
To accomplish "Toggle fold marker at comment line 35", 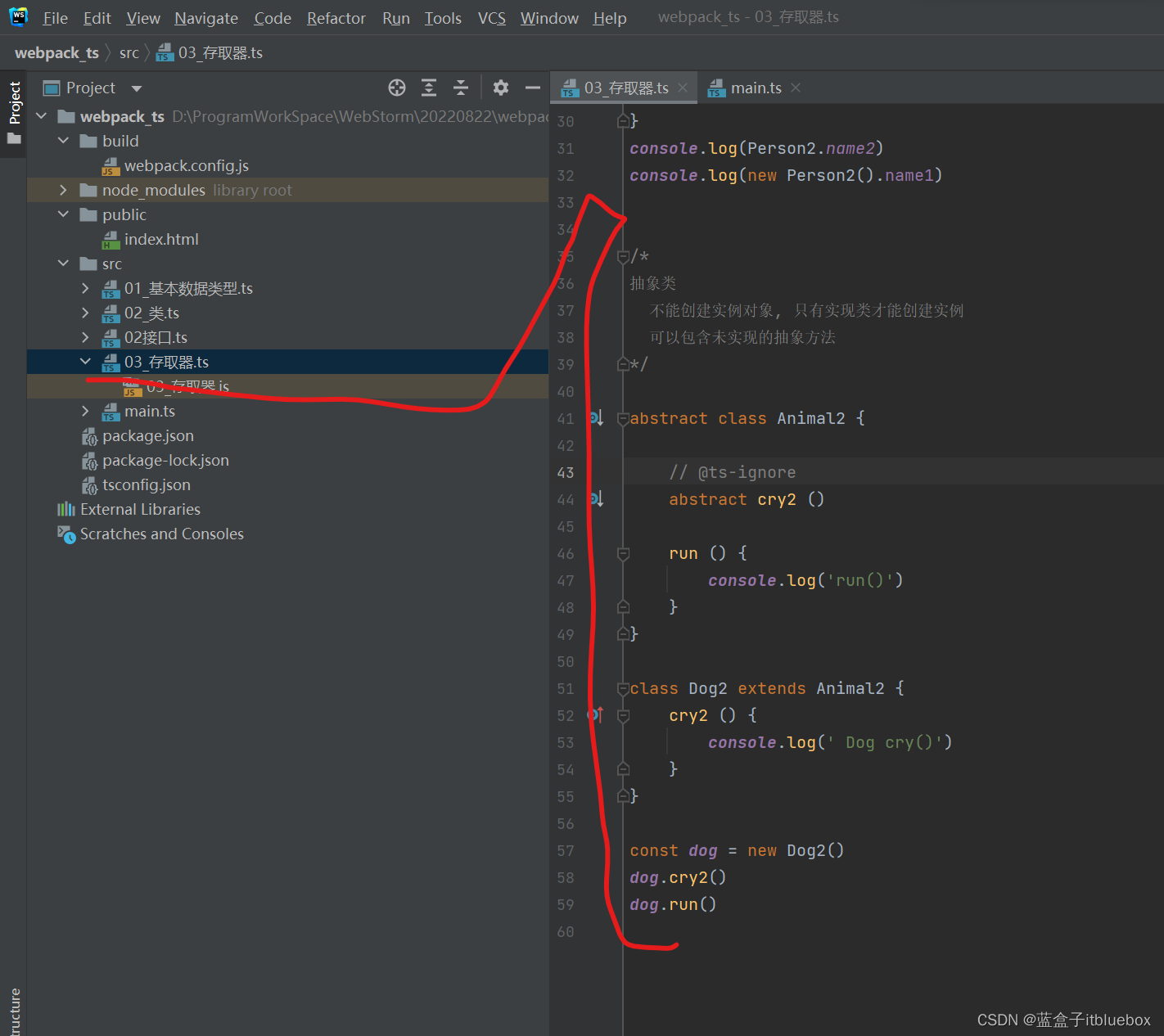I will coord(623,257).
